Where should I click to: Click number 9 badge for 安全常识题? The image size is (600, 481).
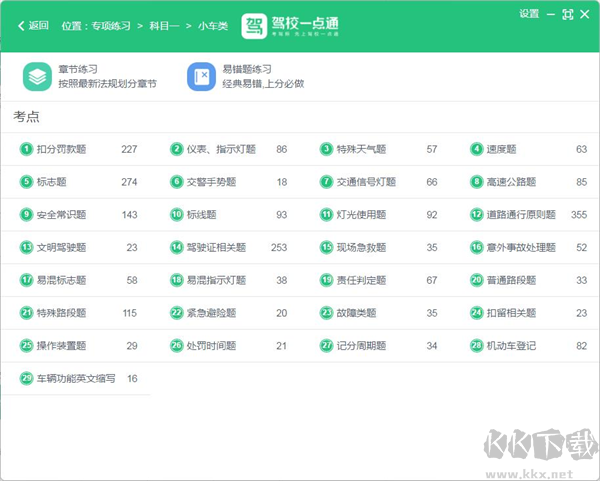pos(26,215)
